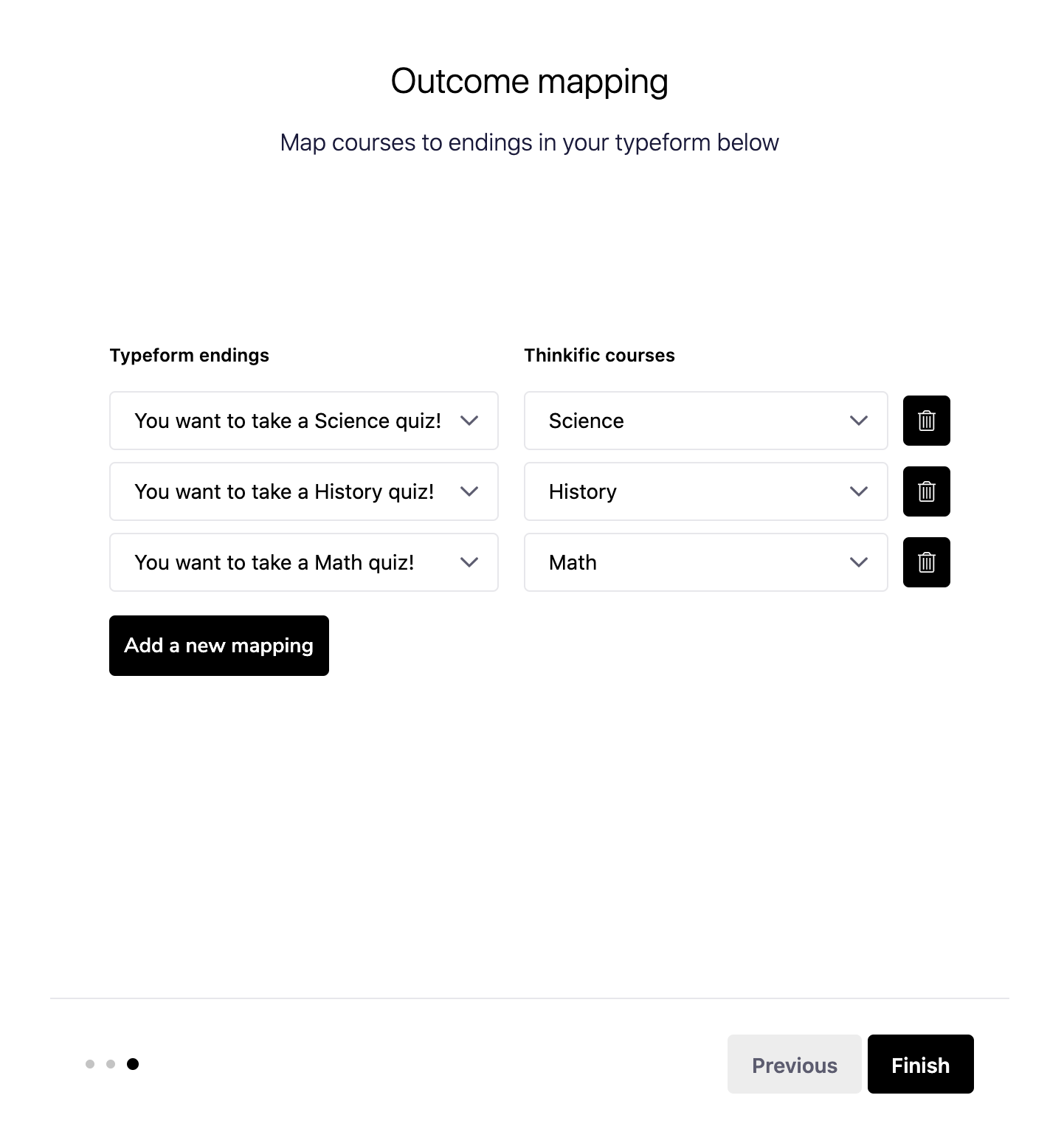Screen dimensions: 1064x1129
Task: Click the Add a new mapping button
Action: click(219, 646)
